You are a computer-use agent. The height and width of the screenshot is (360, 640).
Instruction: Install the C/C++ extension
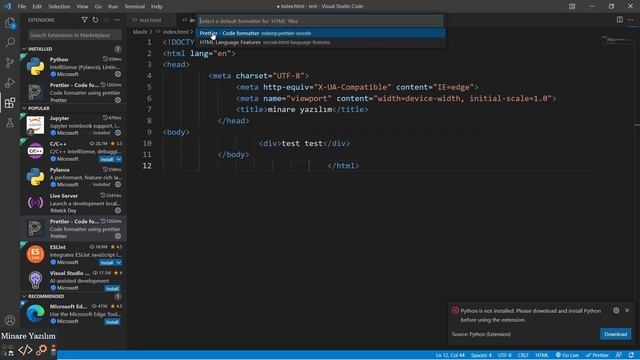point(107,159)
